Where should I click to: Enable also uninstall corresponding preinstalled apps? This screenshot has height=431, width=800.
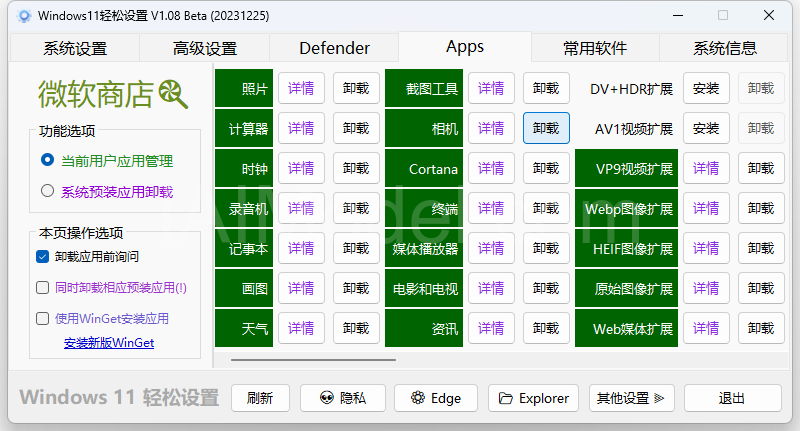click(x=43, y=288)
